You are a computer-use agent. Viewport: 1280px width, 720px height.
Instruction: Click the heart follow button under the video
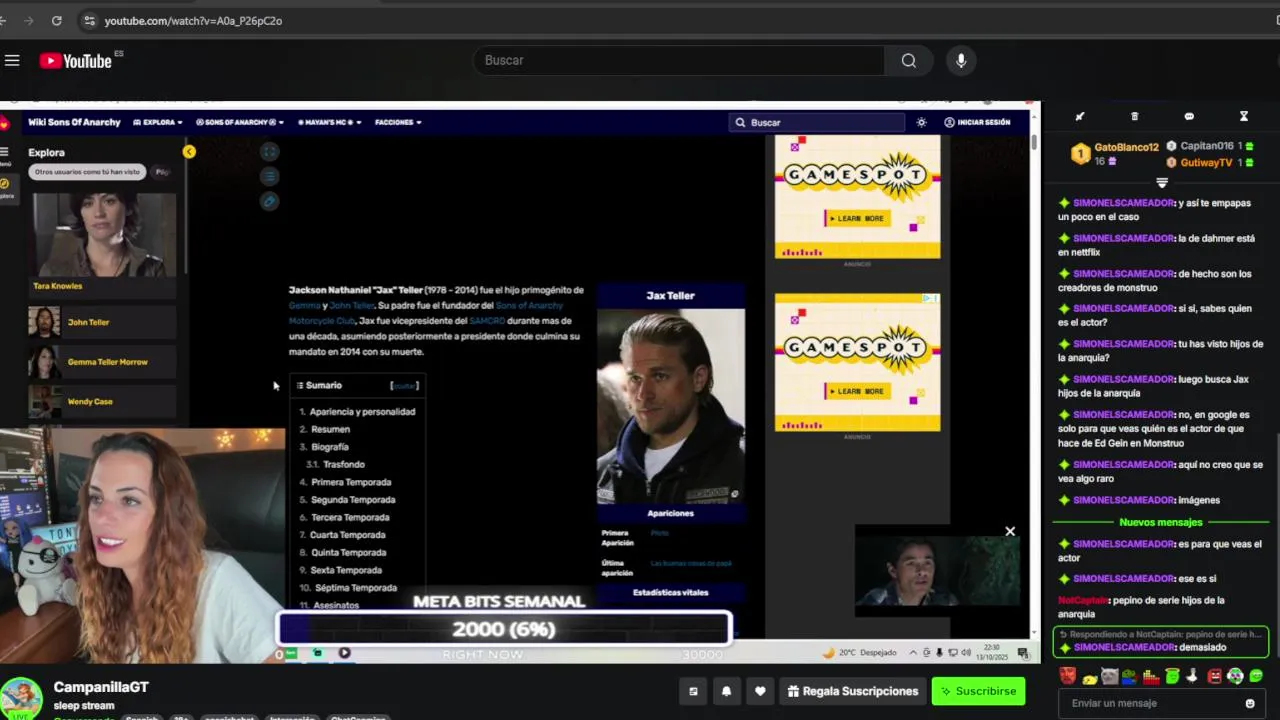tap(760, 691)
